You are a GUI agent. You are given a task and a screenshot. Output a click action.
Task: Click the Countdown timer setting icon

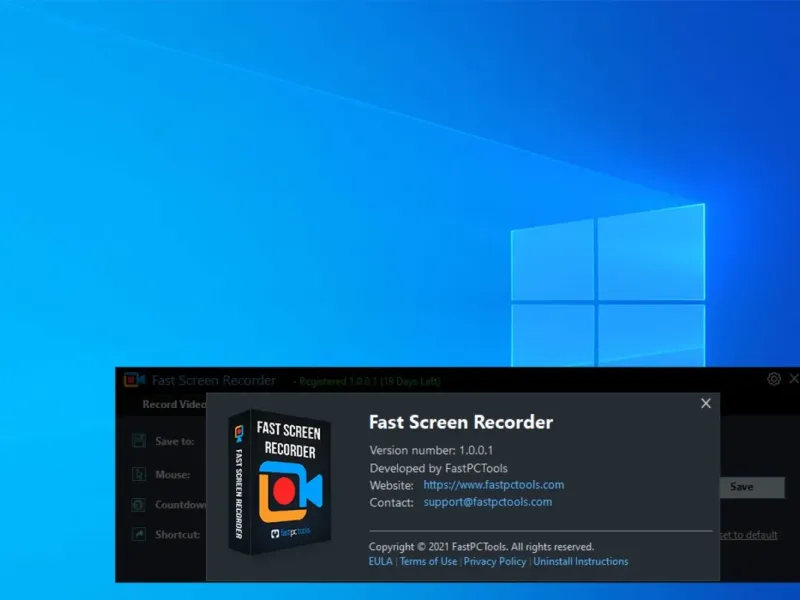tap(139, 505)
